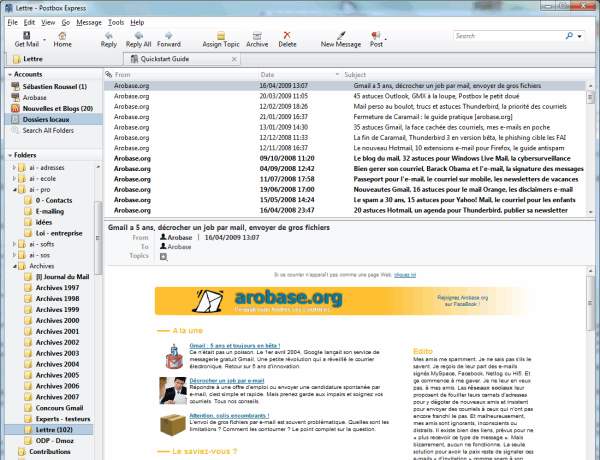Image resolution: width=600 pixels, height=460 pixels.
Task: Collapse the Accounts section
Action: [10, 74]
